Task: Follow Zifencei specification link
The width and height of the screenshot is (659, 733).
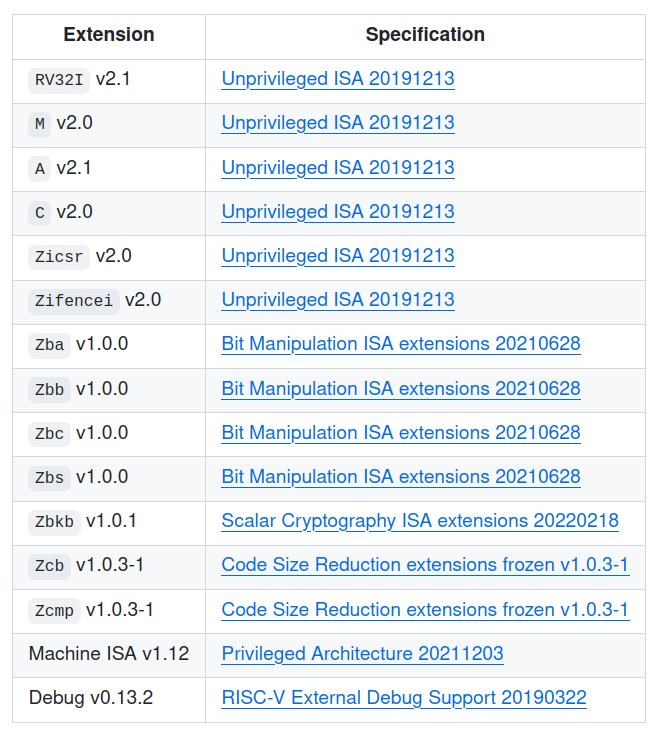Action: point(338,300)
